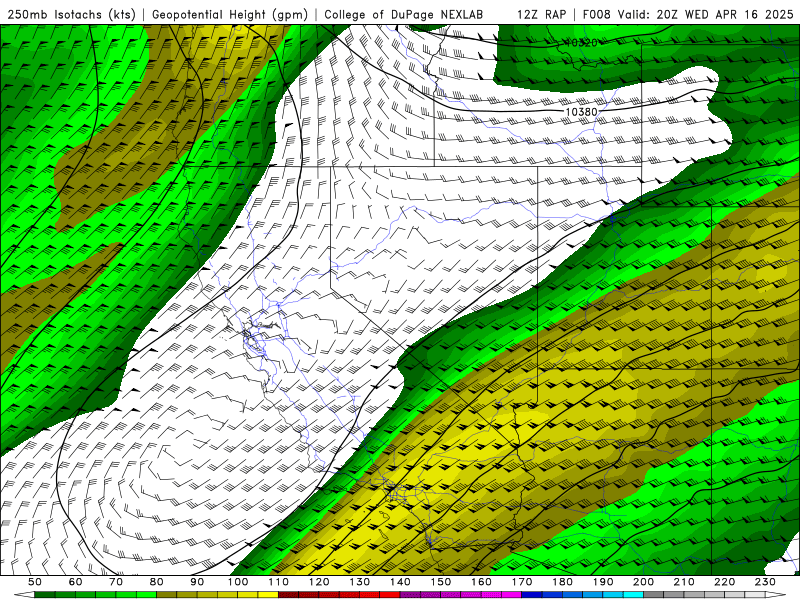Click the colorbar value 110
800x600 pixels.
(278, 582)
